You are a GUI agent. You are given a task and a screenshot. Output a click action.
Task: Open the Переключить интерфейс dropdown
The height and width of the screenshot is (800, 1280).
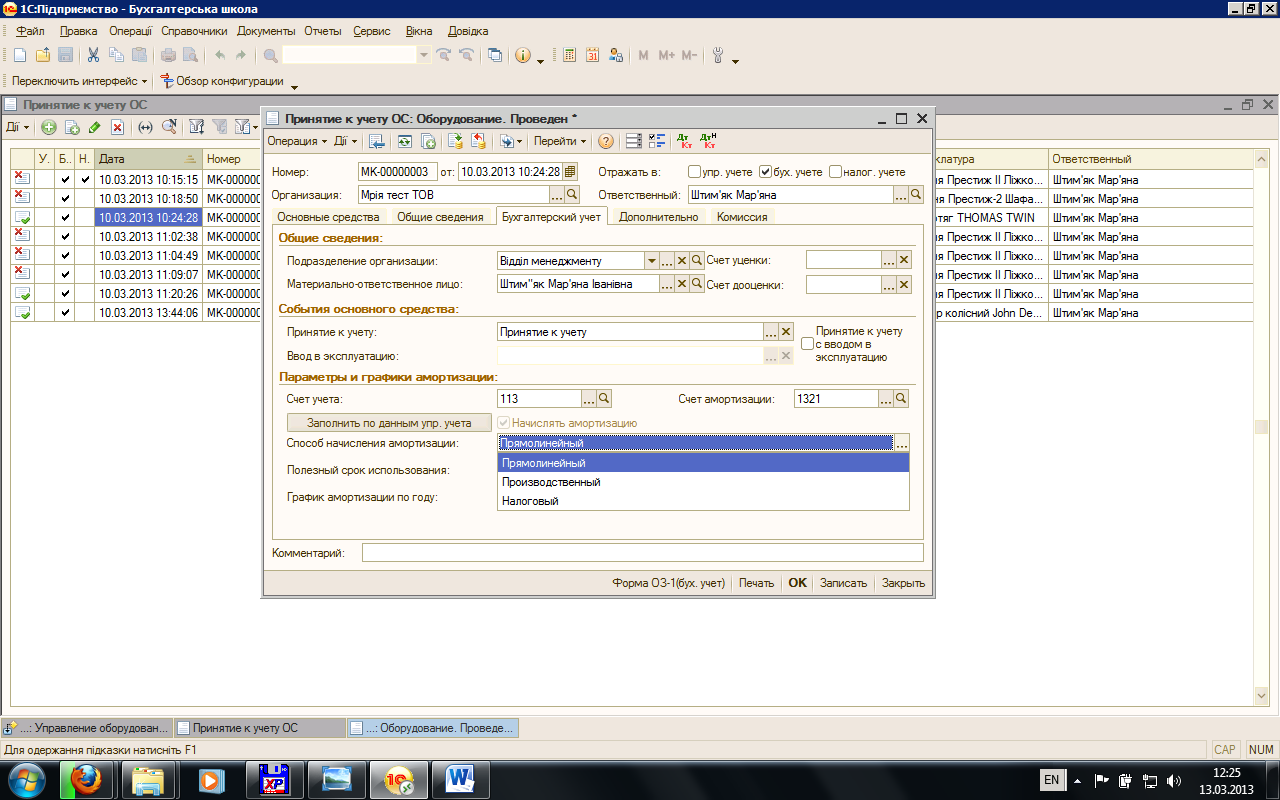tap(80, 81)
